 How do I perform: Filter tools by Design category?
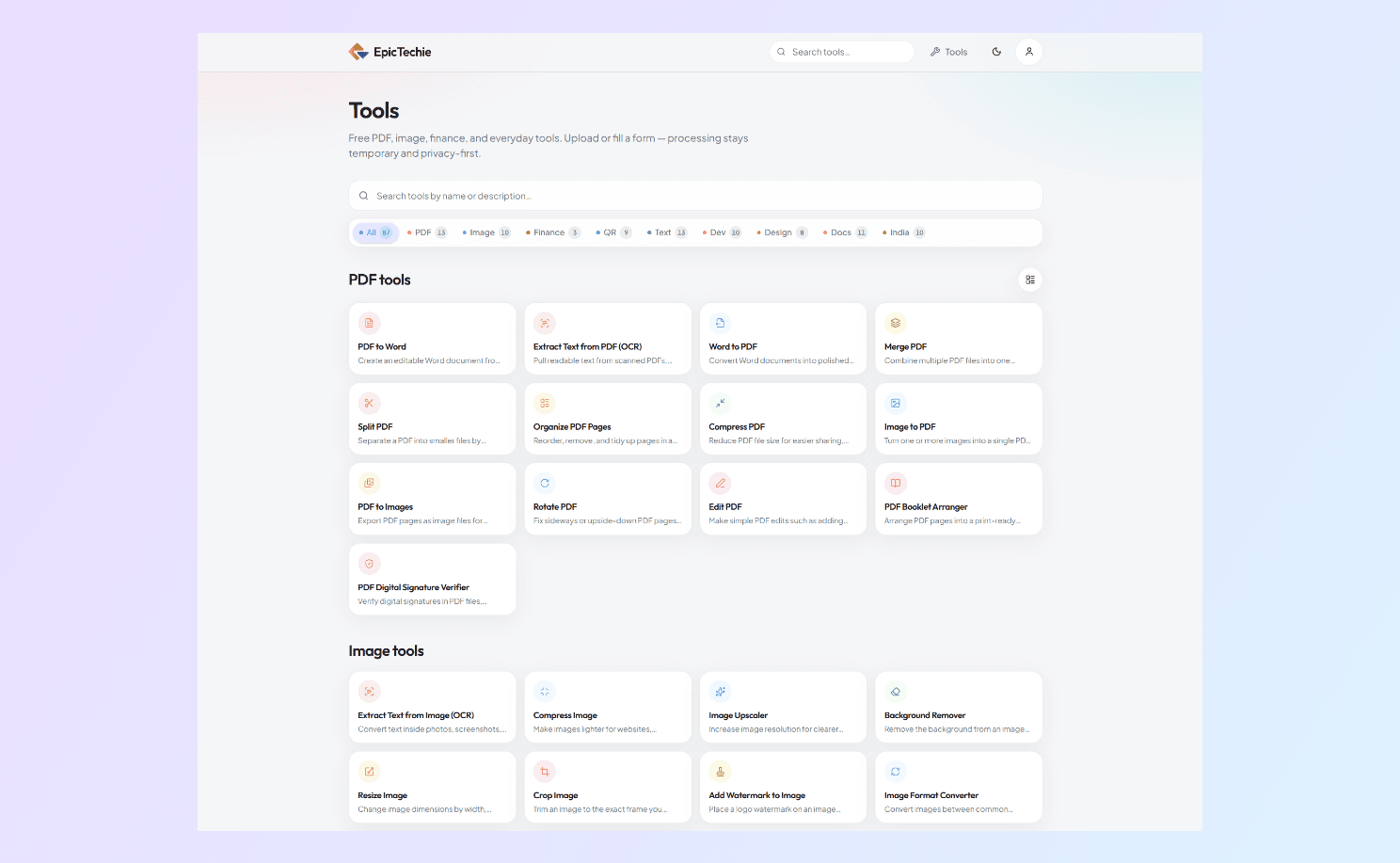point(783,232)
